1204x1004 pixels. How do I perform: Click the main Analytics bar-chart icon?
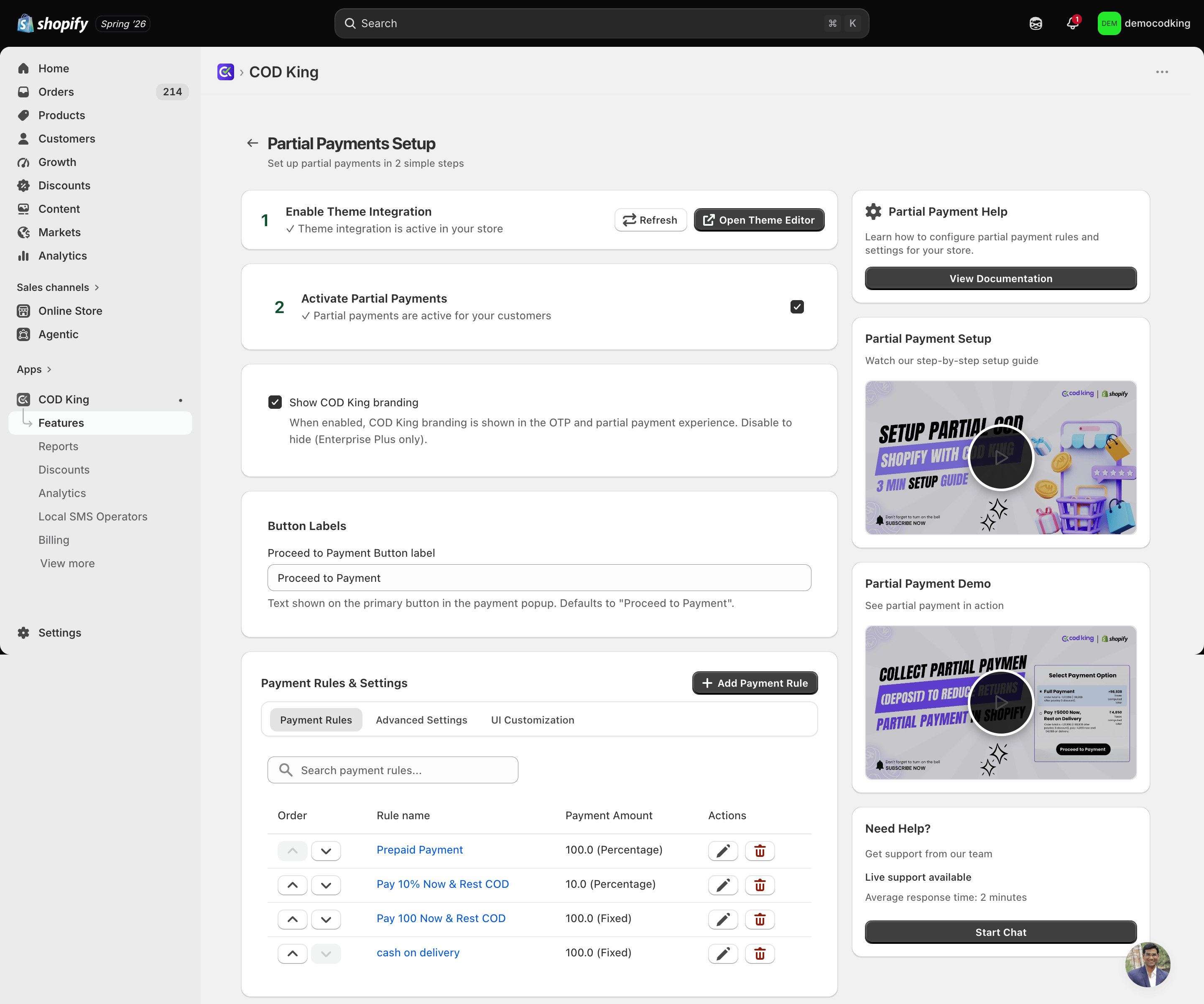(23, 256)
